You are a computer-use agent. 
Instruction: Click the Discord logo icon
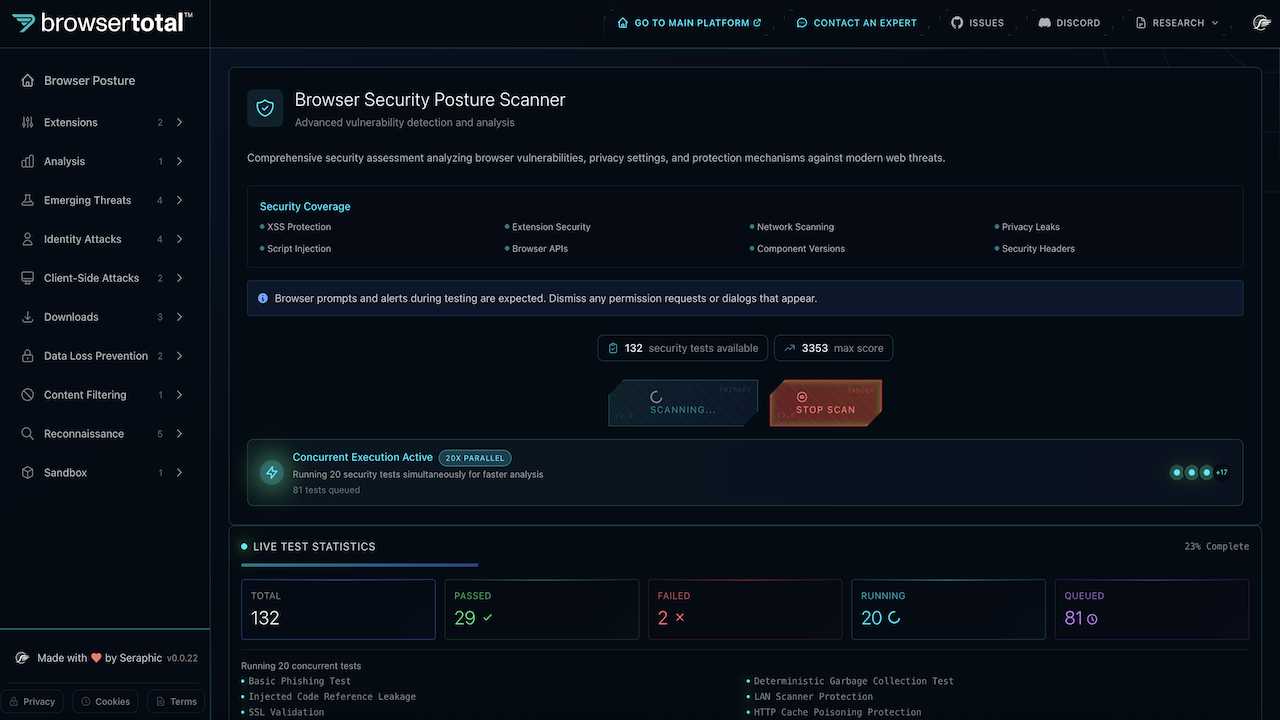tap(1044, 22)
